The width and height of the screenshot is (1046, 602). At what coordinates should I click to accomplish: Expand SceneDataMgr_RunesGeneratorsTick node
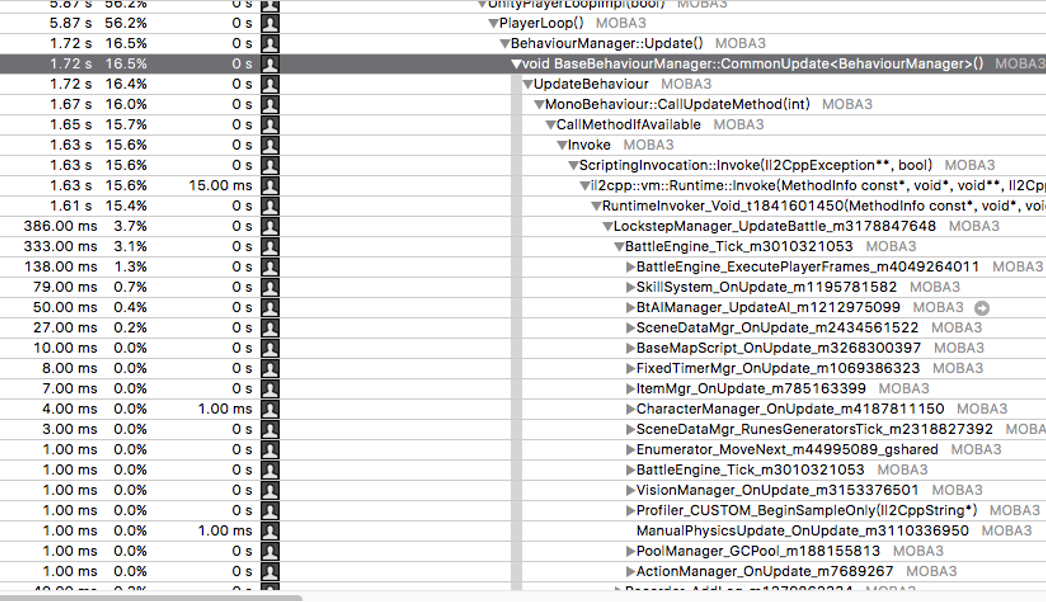coord(630,429)
